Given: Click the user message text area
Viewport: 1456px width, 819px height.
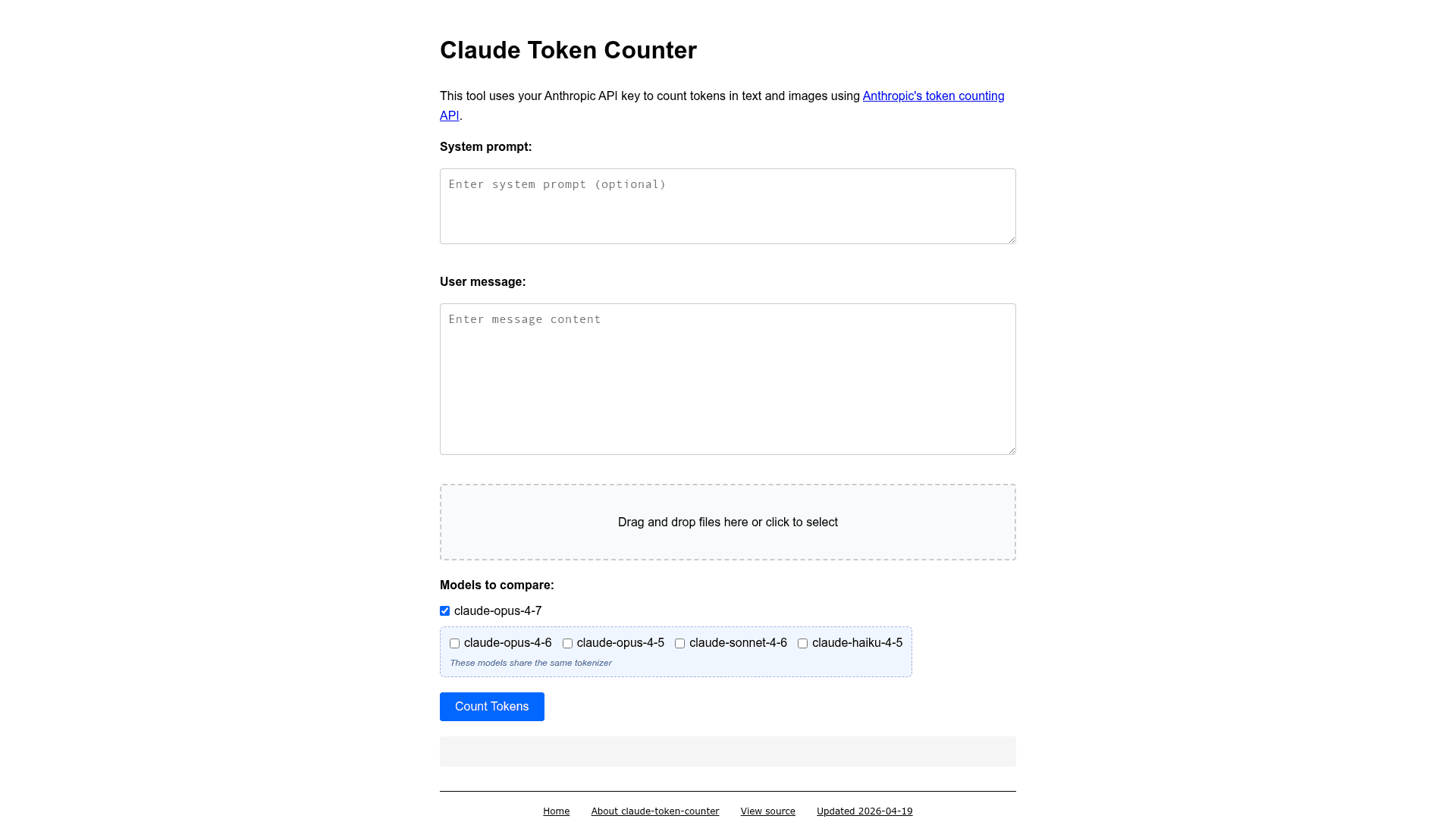Looking at the screenshot, I should coord(727,379).
